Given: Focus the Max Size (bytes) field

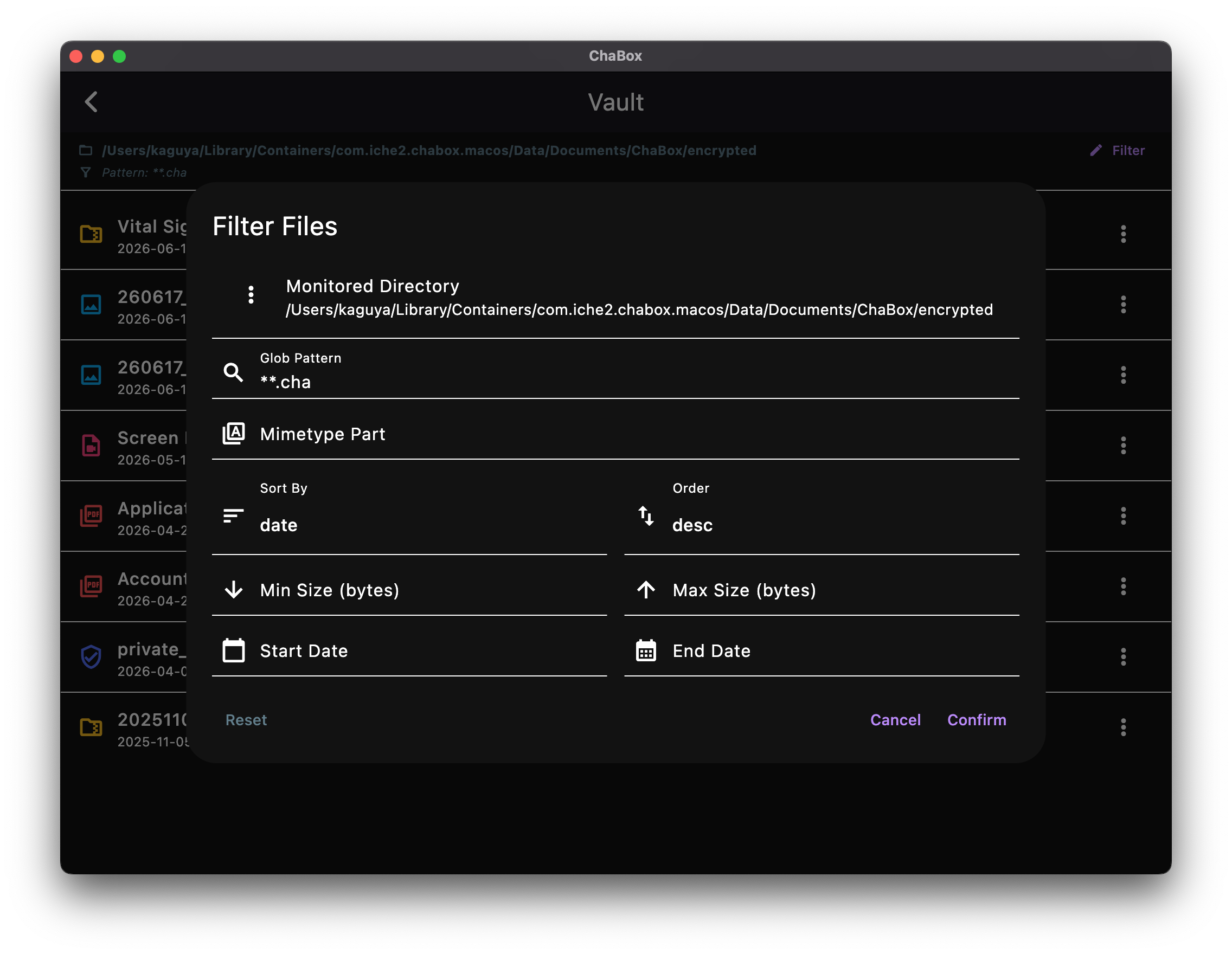Looking at the screenshot, I should click(822, 590).
